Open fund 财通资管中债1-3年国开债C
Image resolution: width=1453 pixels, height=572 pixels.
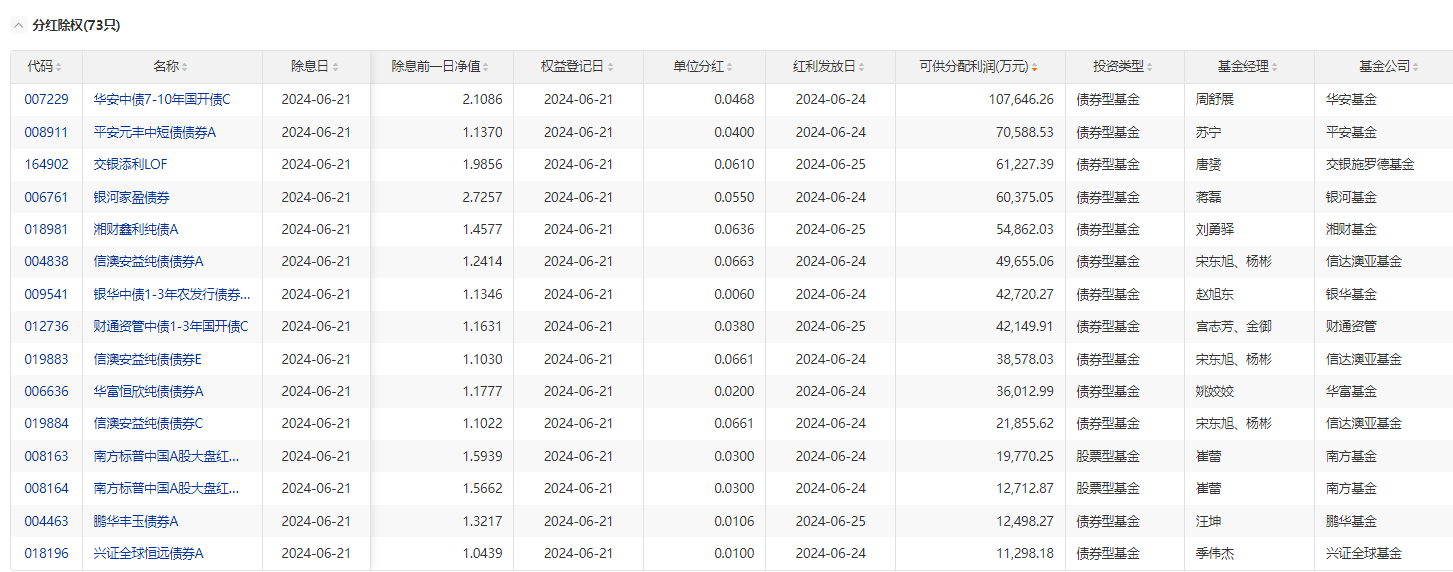pyautogui.click(x=171, y=326)
